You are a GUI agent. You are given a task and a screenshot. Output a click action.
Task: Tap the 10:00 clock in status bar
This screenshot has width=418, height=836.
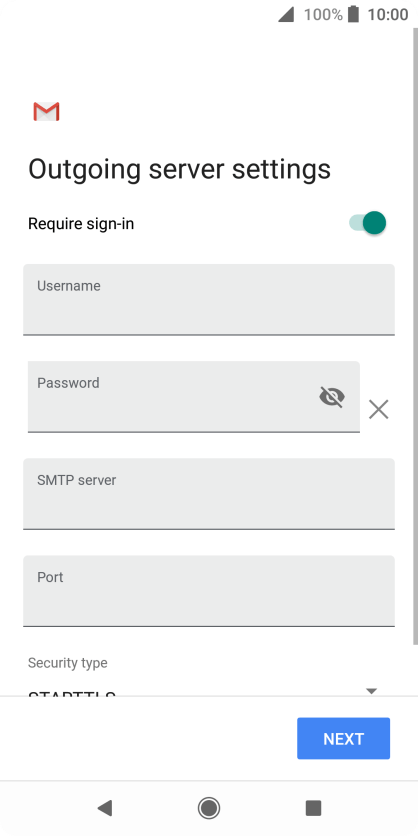pyautogui.click(x=388, y=14)
